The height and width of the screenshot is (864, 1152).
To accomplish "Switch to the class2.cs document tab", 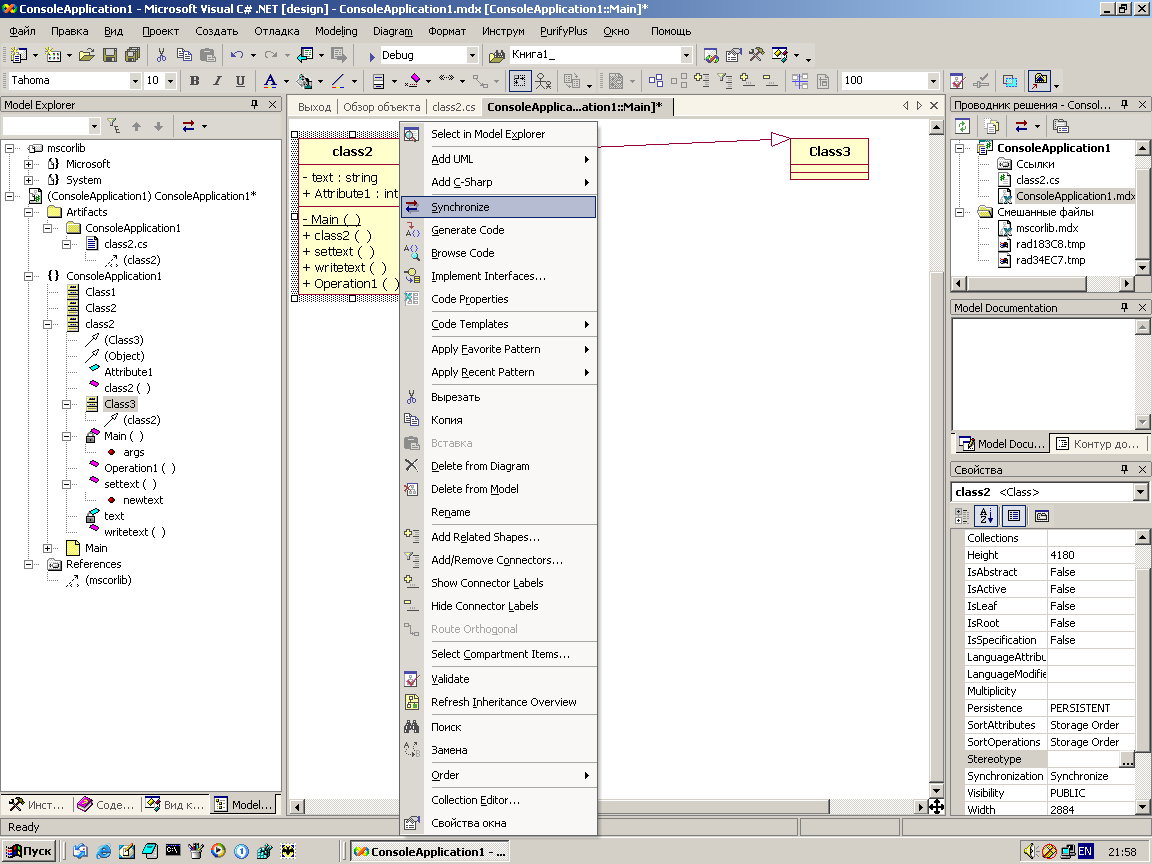I will [x=453, y=107].
